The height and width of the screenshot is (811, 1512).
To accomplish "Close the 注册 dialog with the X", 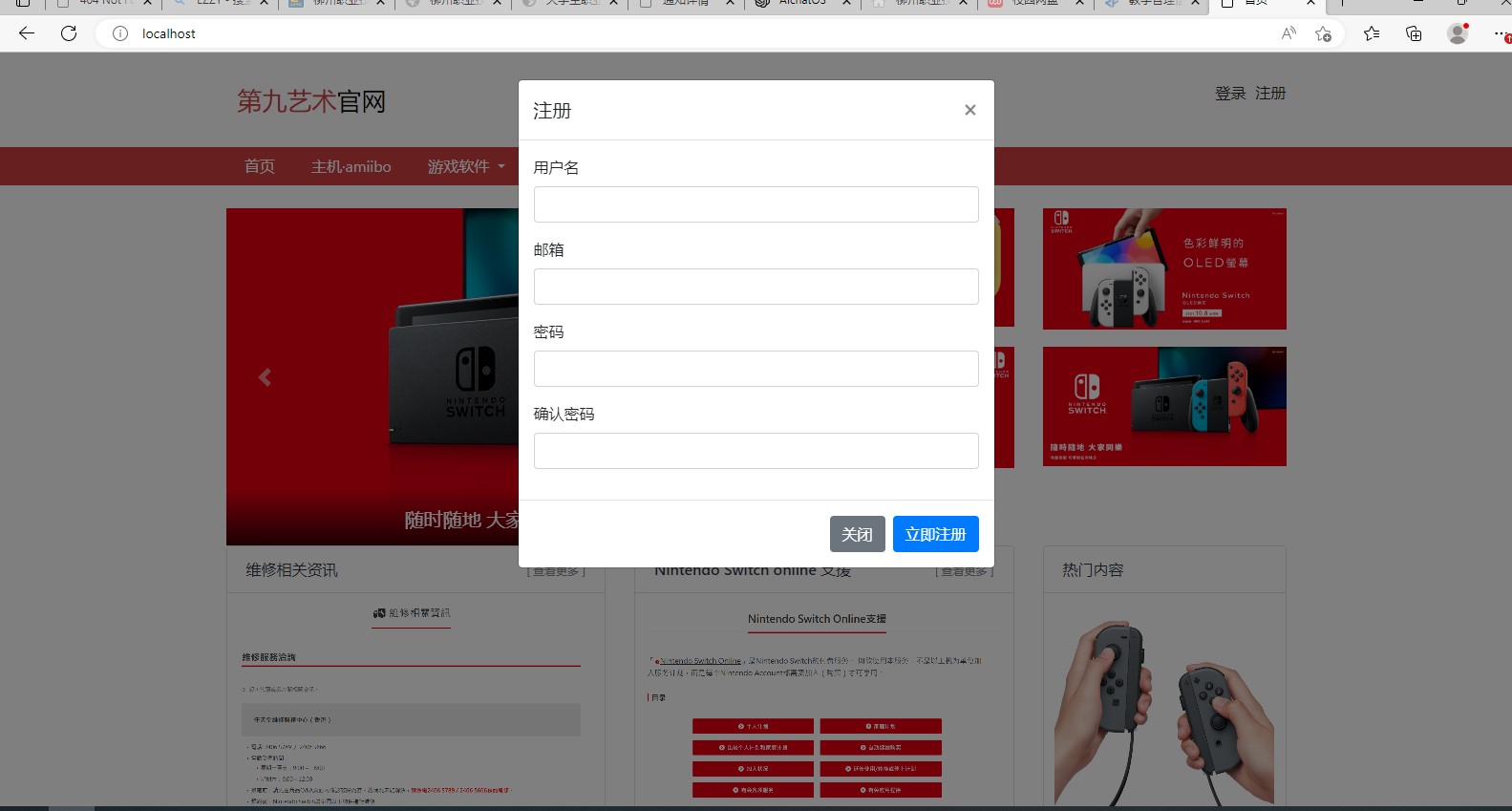I will click(969, 110).
